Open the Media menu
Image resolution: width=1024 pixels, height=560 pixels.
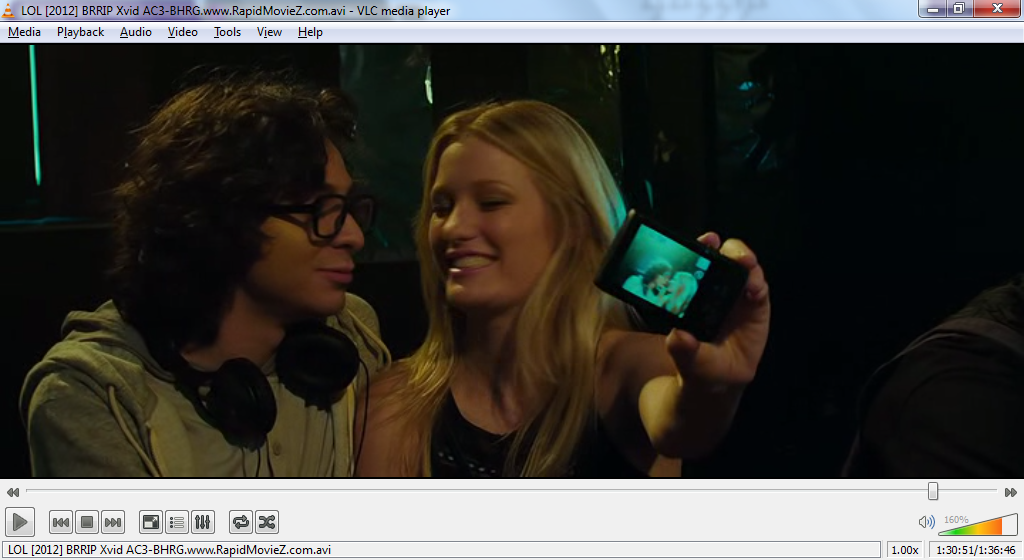pyautogui.click(x=24, y=32)
